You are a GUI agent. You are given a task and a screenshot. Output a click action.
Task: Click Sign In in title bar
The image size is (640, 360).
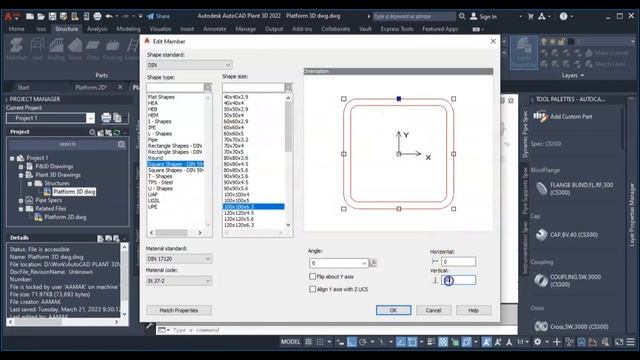[x=484, y=16]
